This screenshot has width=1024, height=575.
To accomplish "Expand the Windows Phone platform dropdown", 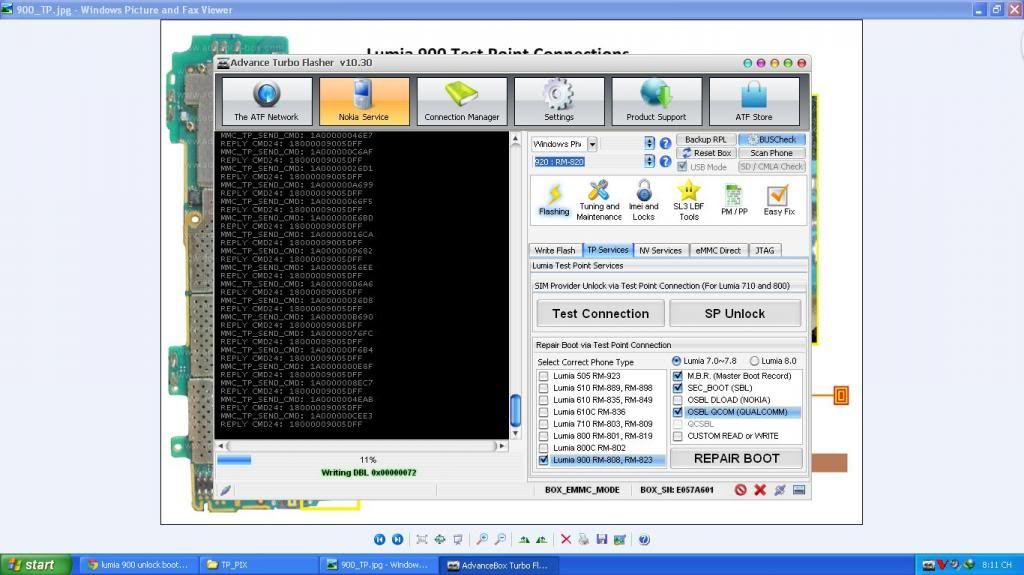I will pos(592,144).
